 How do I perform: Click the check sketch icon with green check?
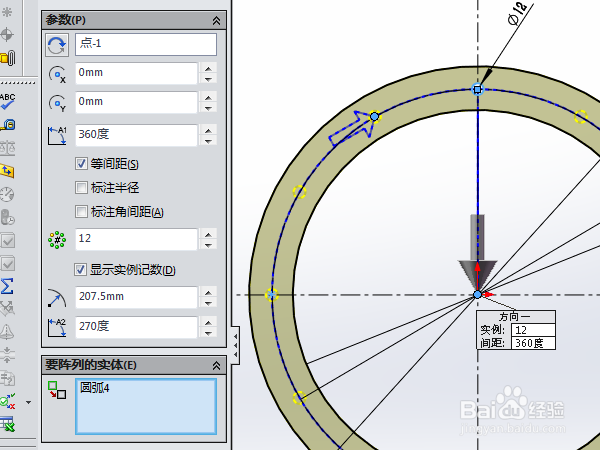coord(7,401)
